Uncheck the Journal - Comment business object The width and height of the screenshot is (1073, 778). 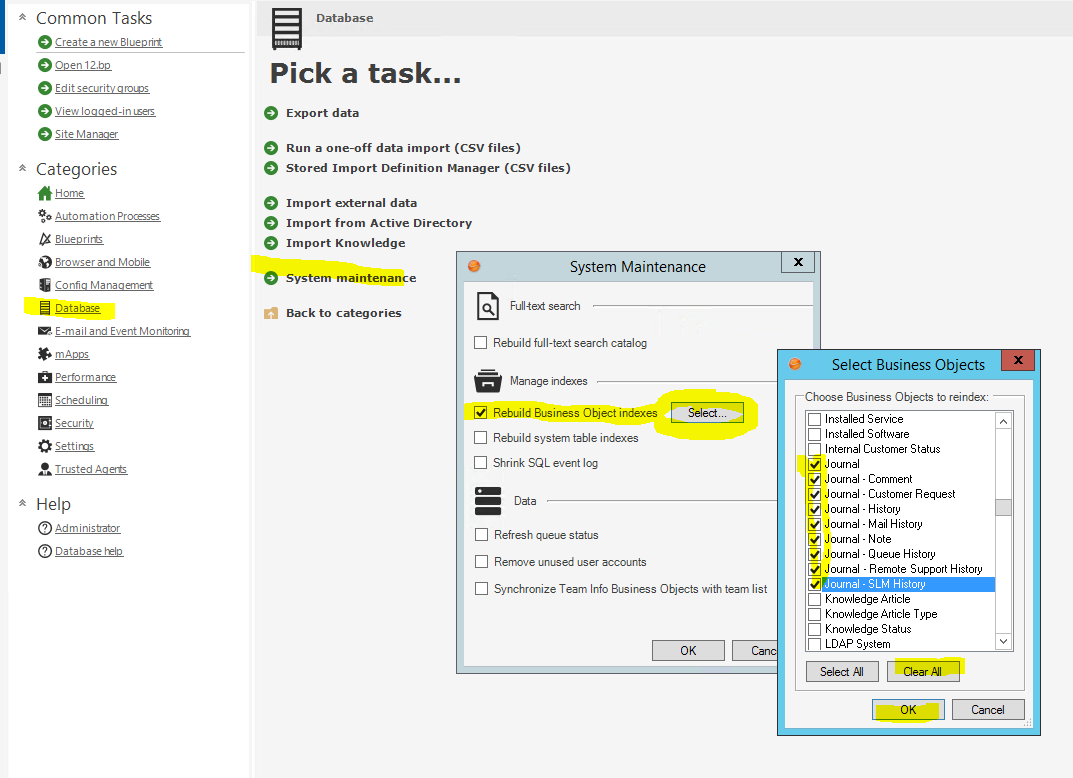click(x=815, y=479)
